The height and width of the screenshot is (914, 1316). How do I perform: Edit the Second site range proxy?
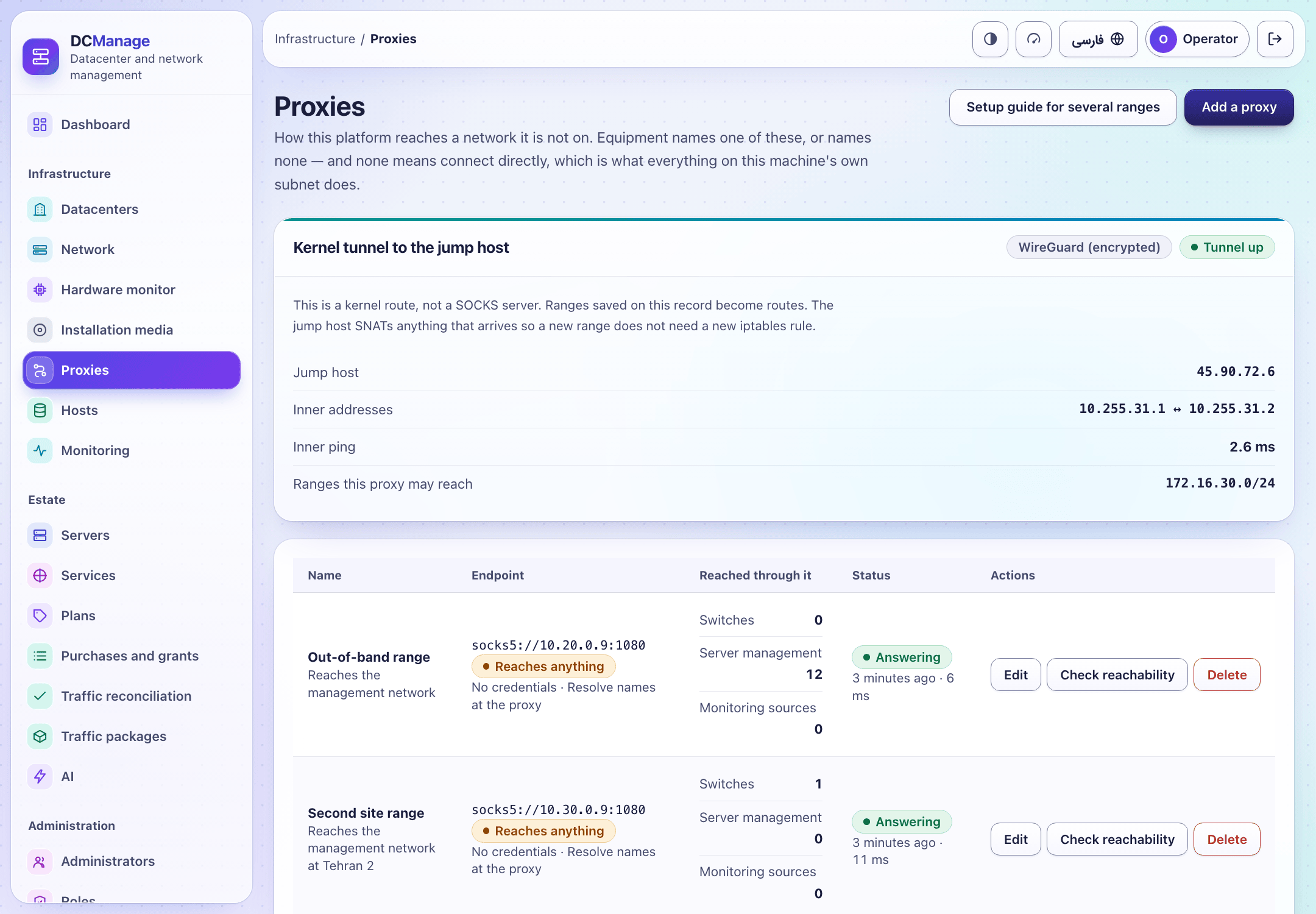pos(1016,840)
